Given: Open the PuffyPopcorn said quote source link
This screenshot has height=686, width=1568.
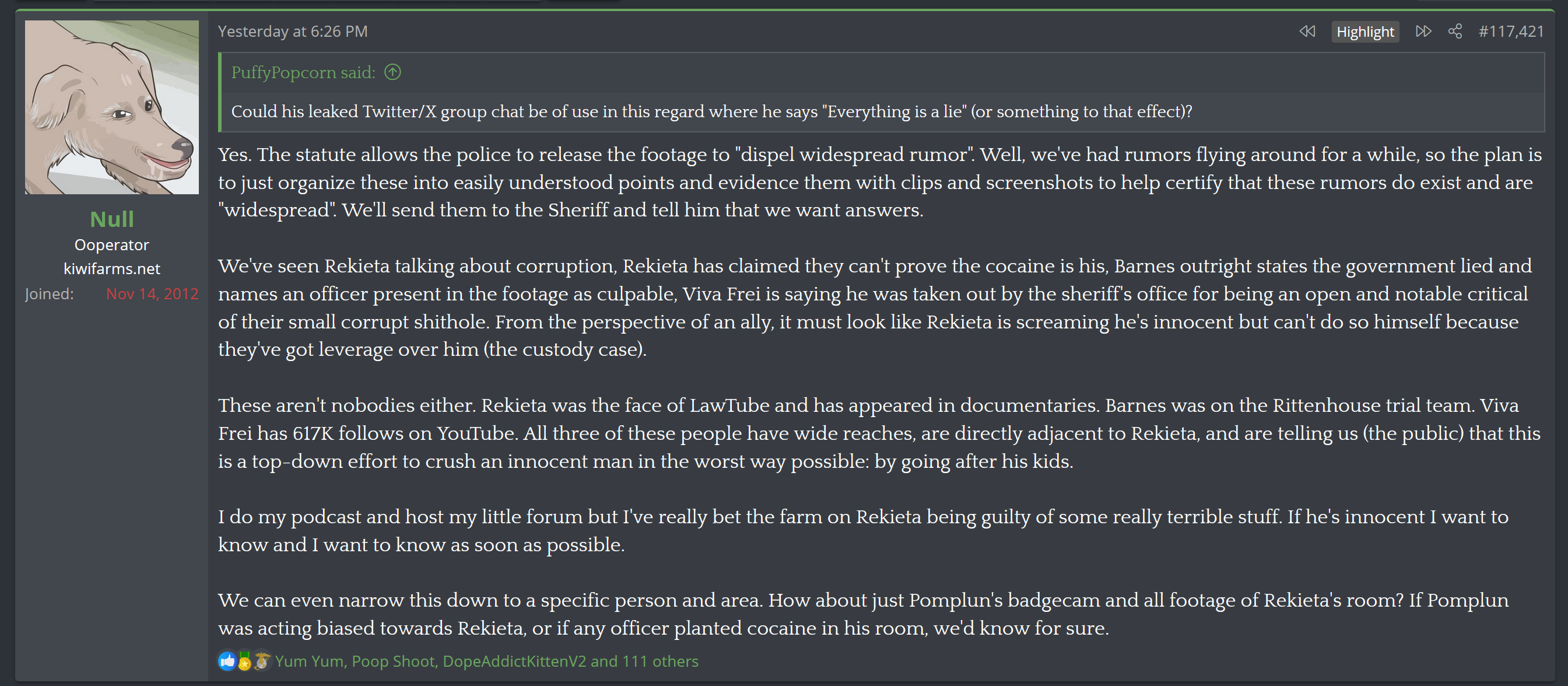Looking at the screenshot, I should click(x=303, y=72).
